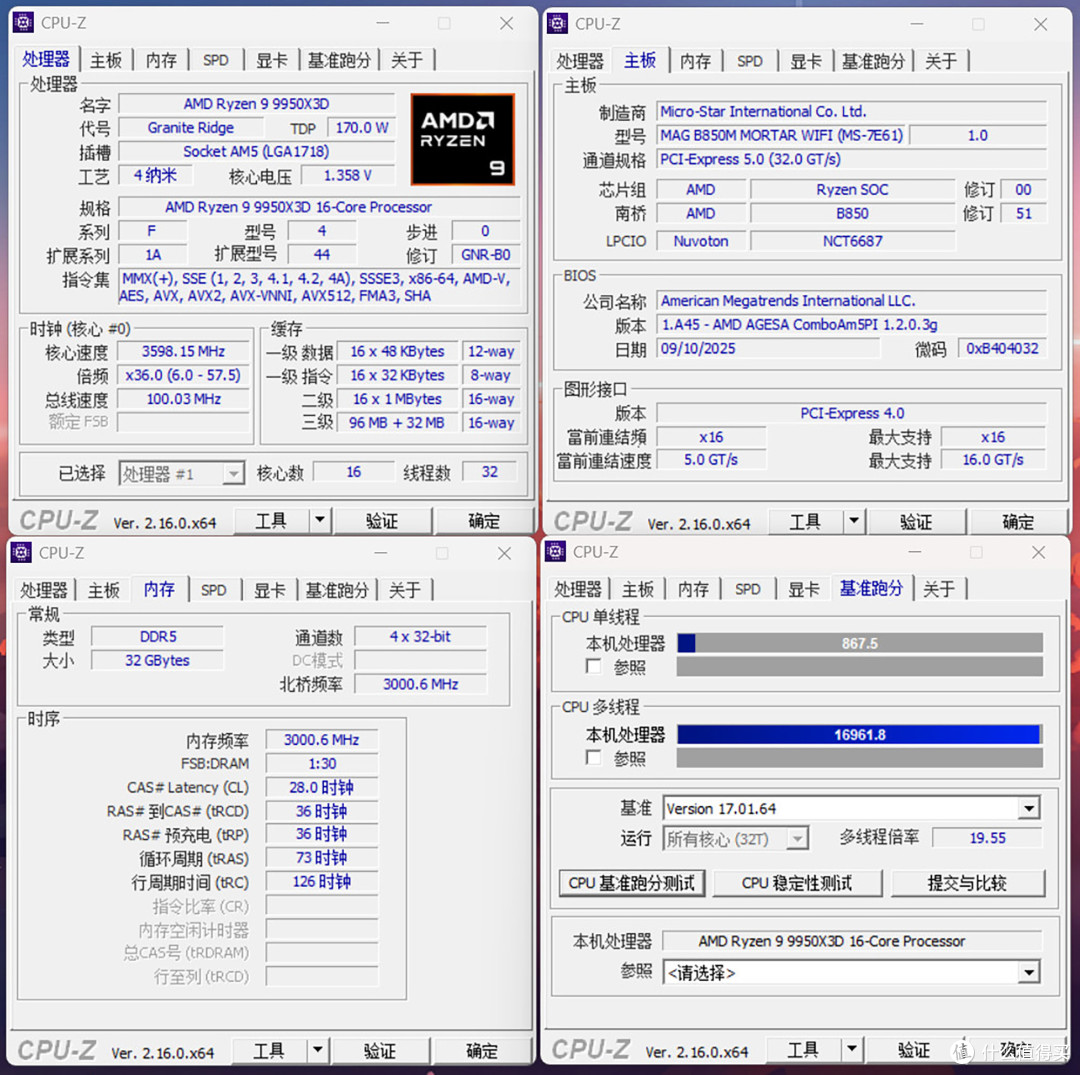Screen dimensions: 1080x1075
Task: Click the TDP value 170.0 W
Action: pos(362,128)
